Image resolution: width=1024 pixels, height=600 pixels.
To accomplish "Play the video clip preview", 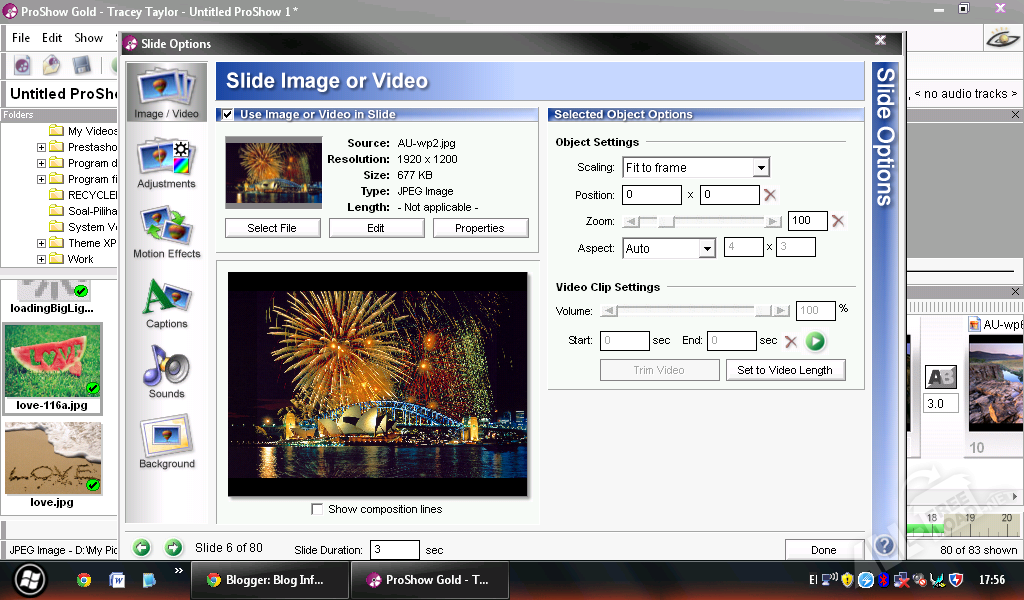I will (x=815, y=341).
